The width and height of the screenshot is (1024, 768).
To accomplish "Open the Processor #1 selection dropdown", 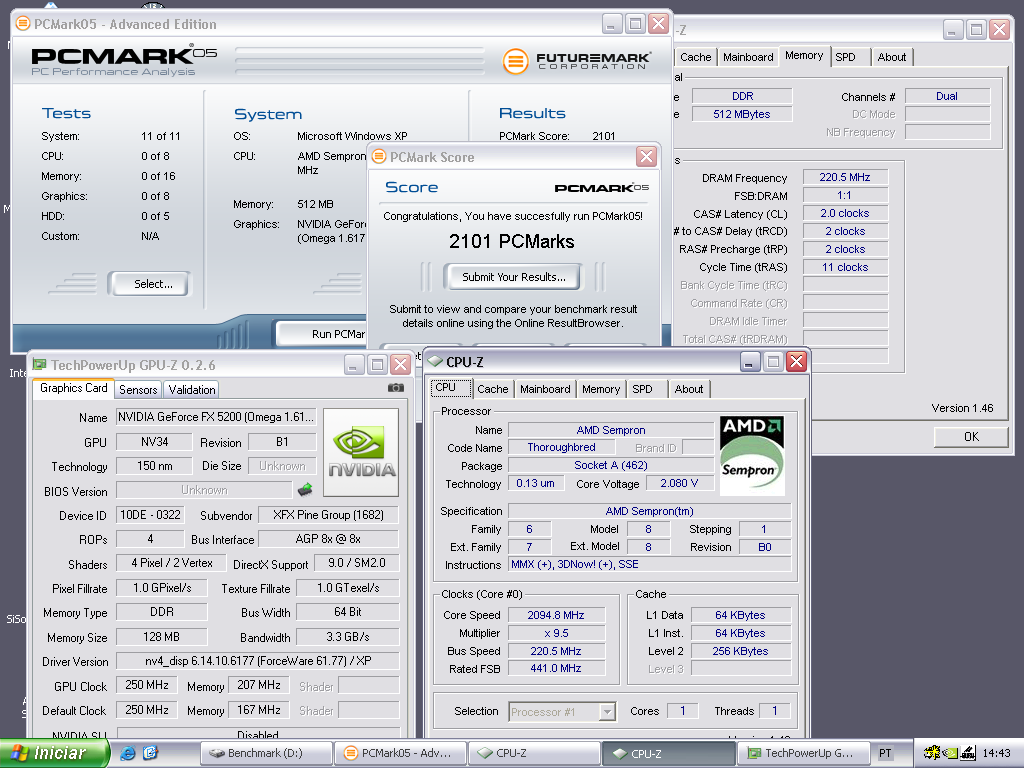I will [607, 711].
